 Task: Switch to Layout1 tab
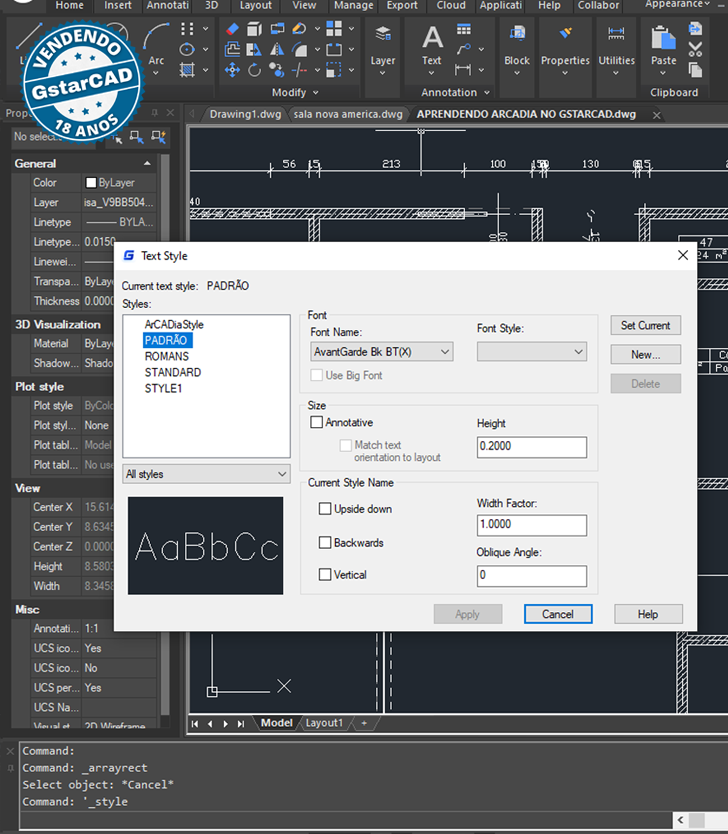(x=324, y=723)
